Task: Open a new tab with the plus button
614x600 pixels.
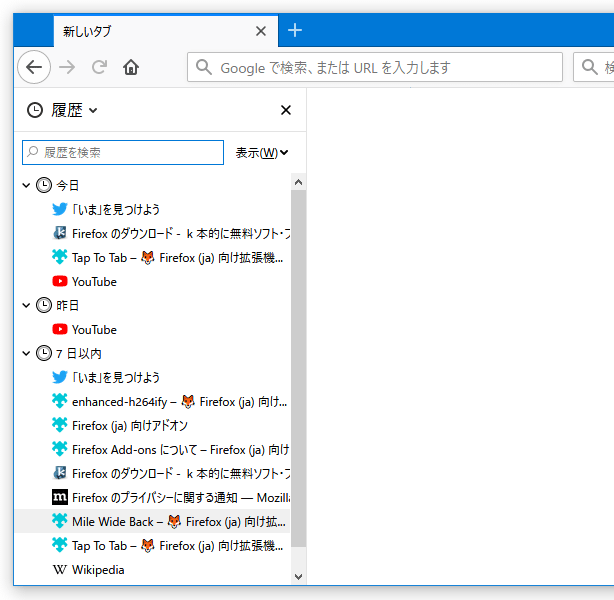Action: [x=294, y=30]
